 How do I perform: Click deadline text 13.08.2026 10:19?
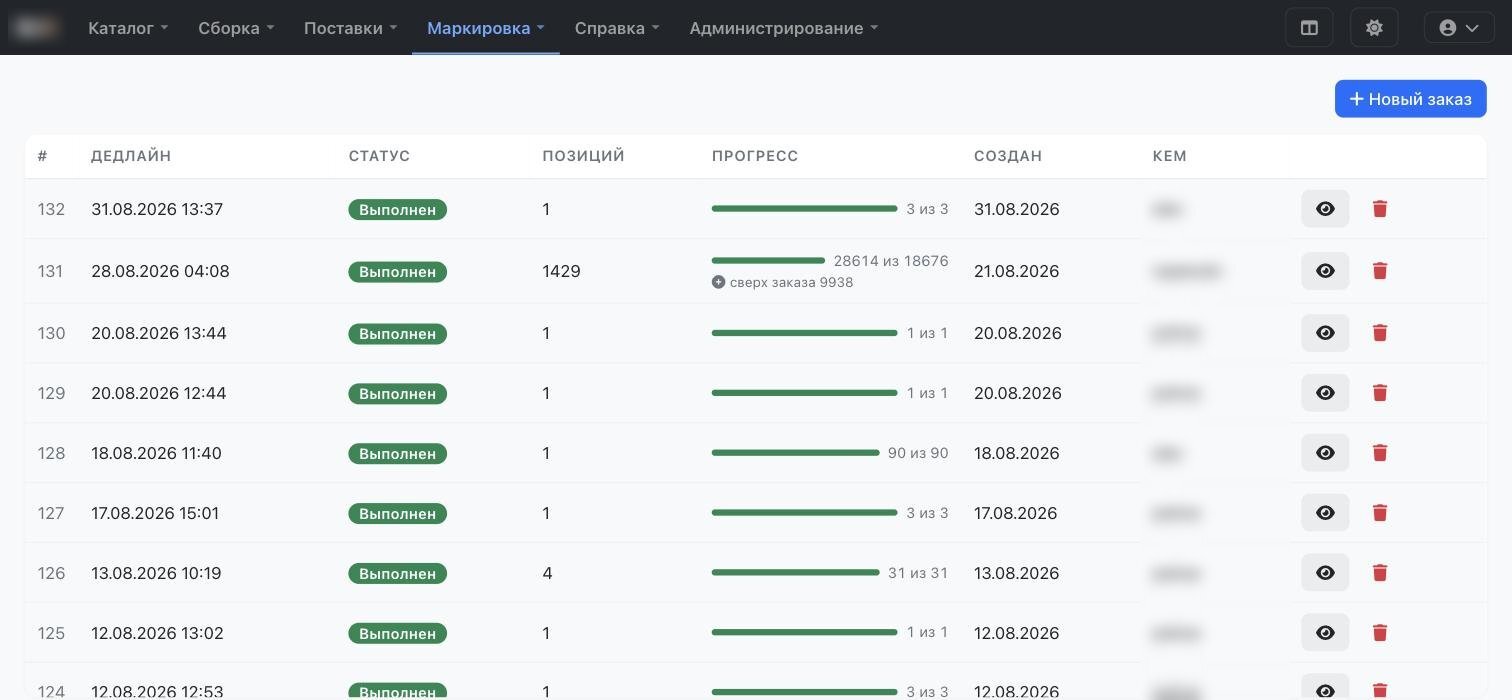click(x=156, y=573)
